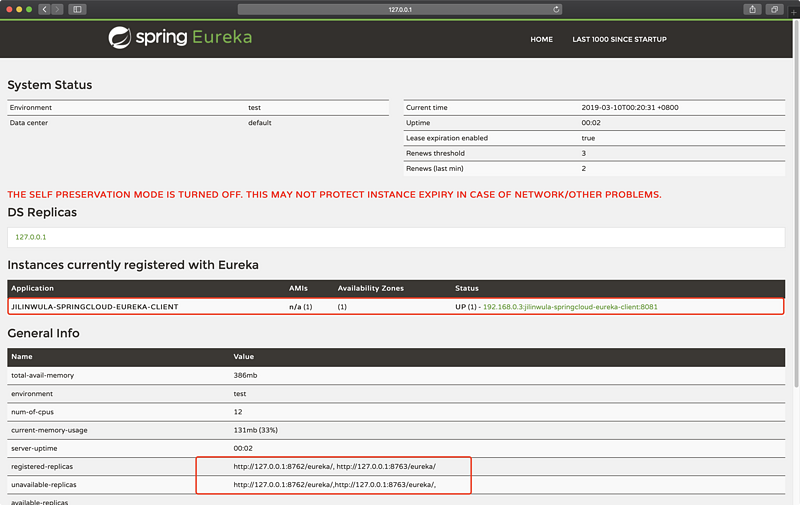Click the Application column header
Screen dimensions: 800x505
32,289
